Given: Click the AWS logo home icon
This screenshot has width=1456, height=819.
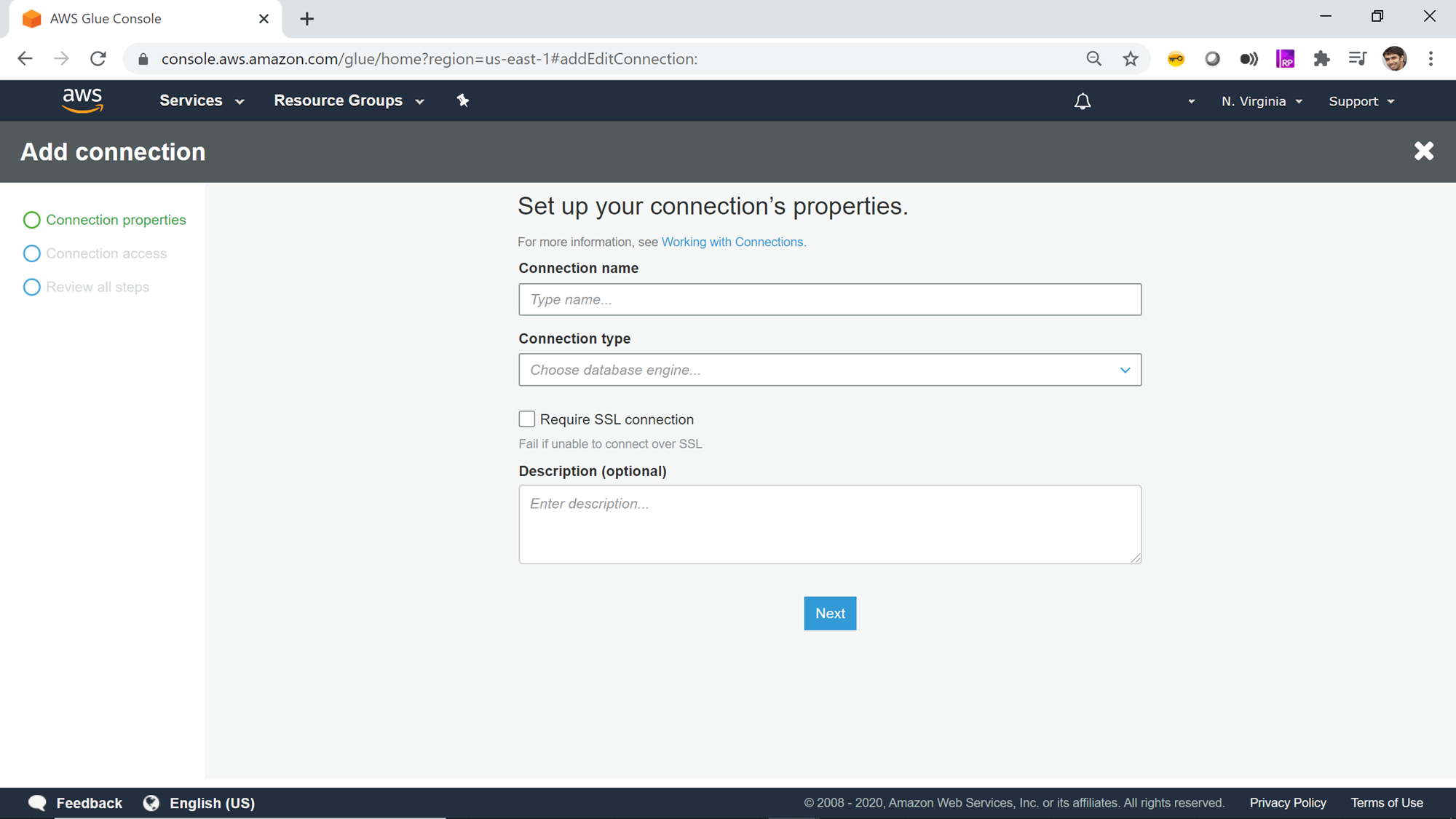Looking at the screenshot, I should click(x=82, y=100).
